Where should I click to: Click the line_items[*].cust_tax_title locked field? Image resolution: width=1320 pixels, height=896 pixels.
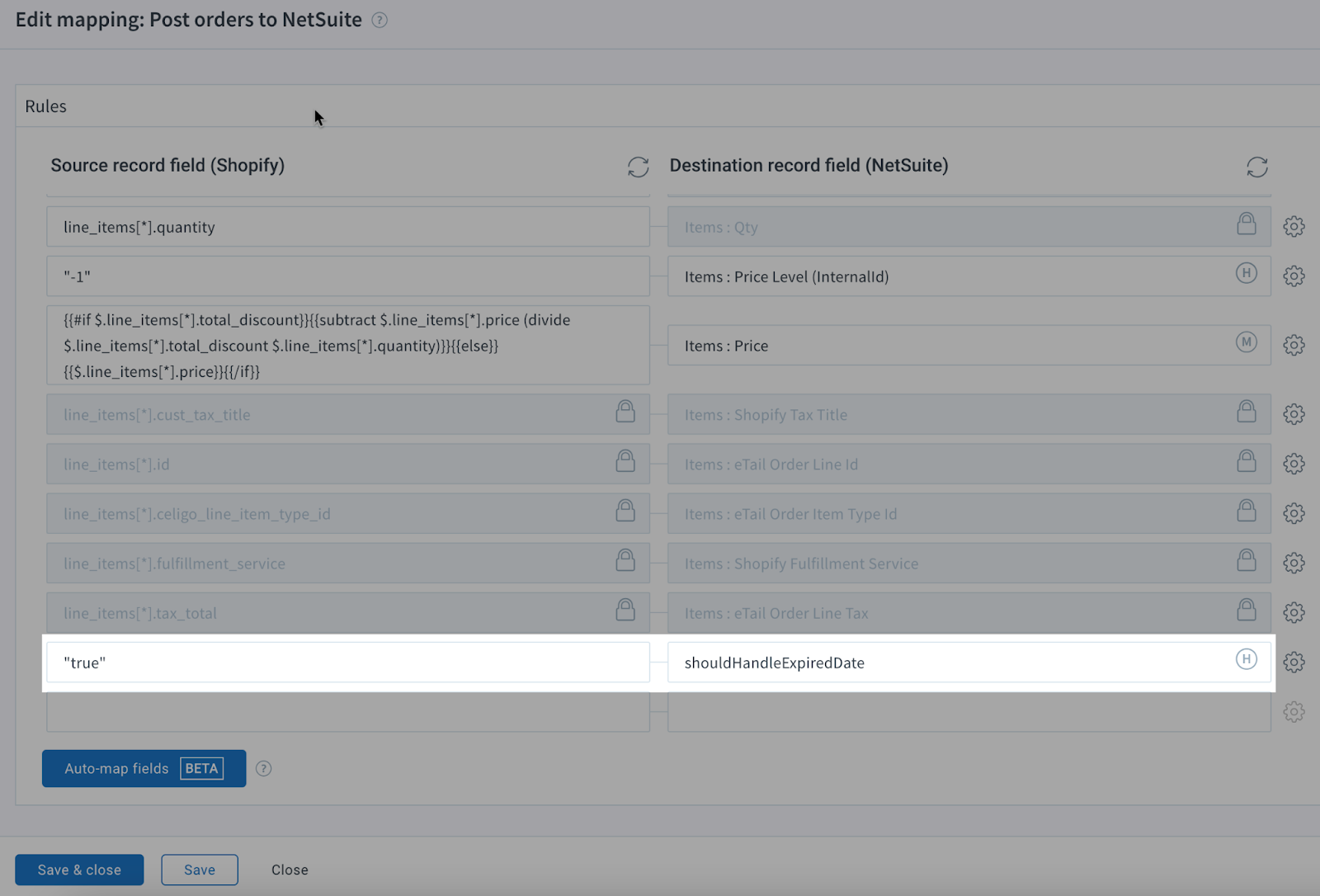click(x=348, y=415)
